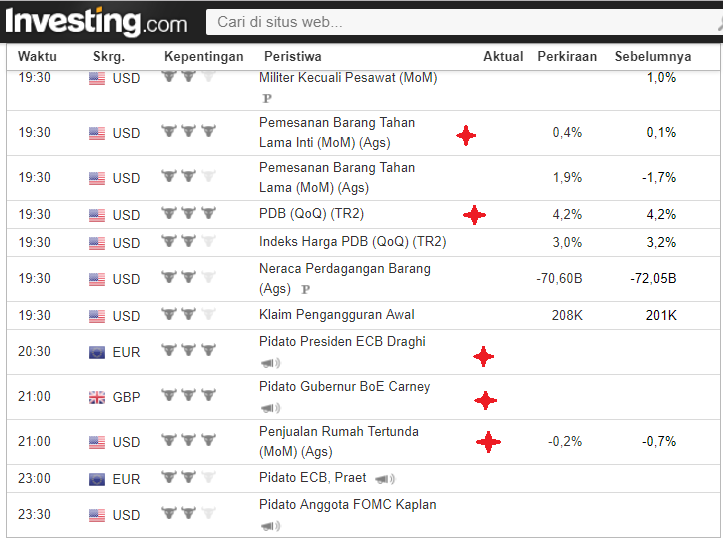Click the Investing.com logo
The image size is (723, 543).
click(x=96, y=22)
